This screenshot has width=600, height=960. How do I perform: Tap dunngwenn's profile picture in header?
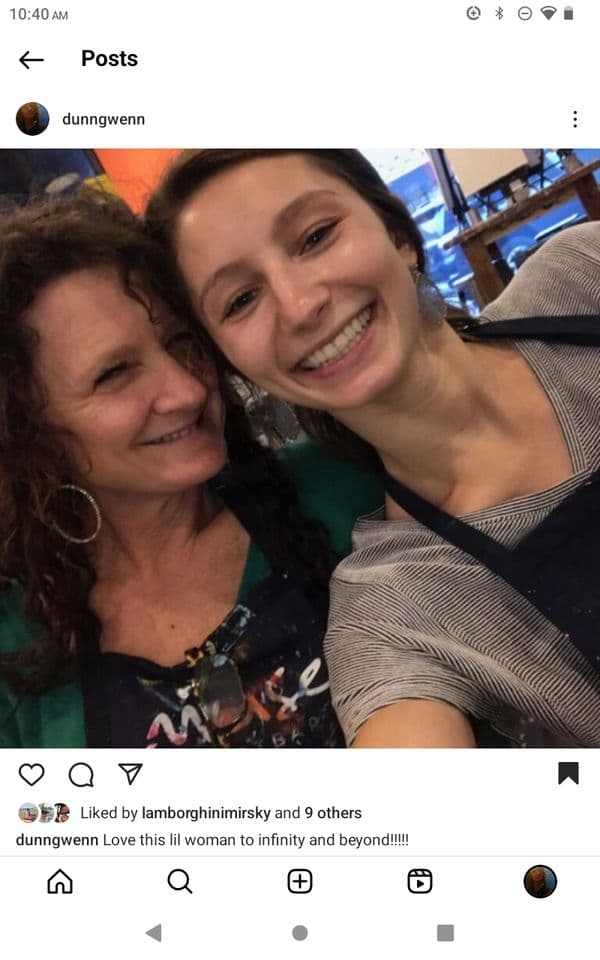pos(32,119)
